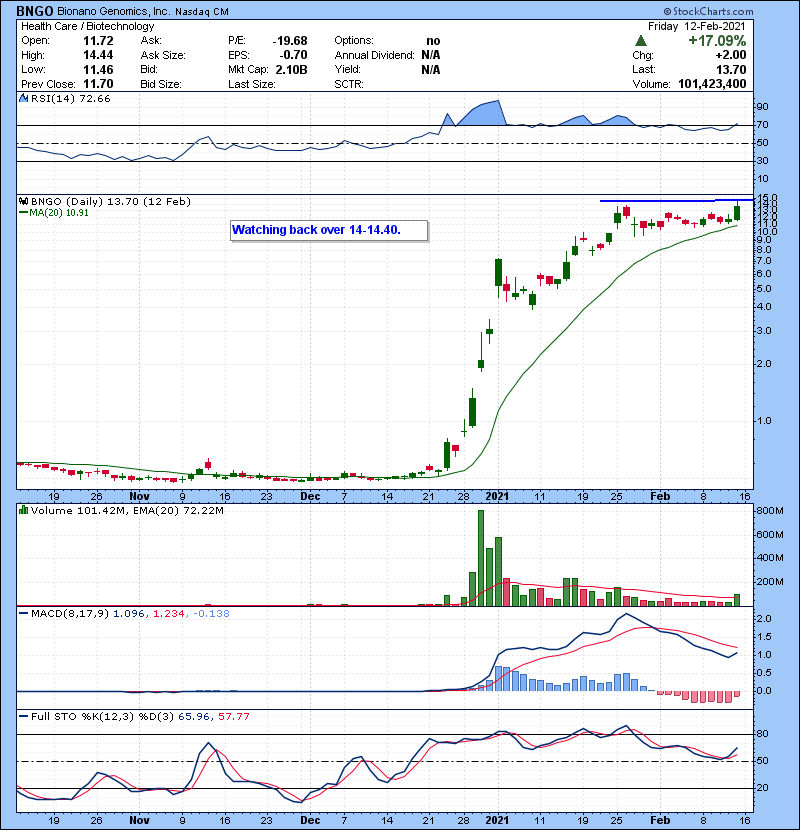Click the Chg value +2.00
The image size is (800, 830).
[731, 55]
